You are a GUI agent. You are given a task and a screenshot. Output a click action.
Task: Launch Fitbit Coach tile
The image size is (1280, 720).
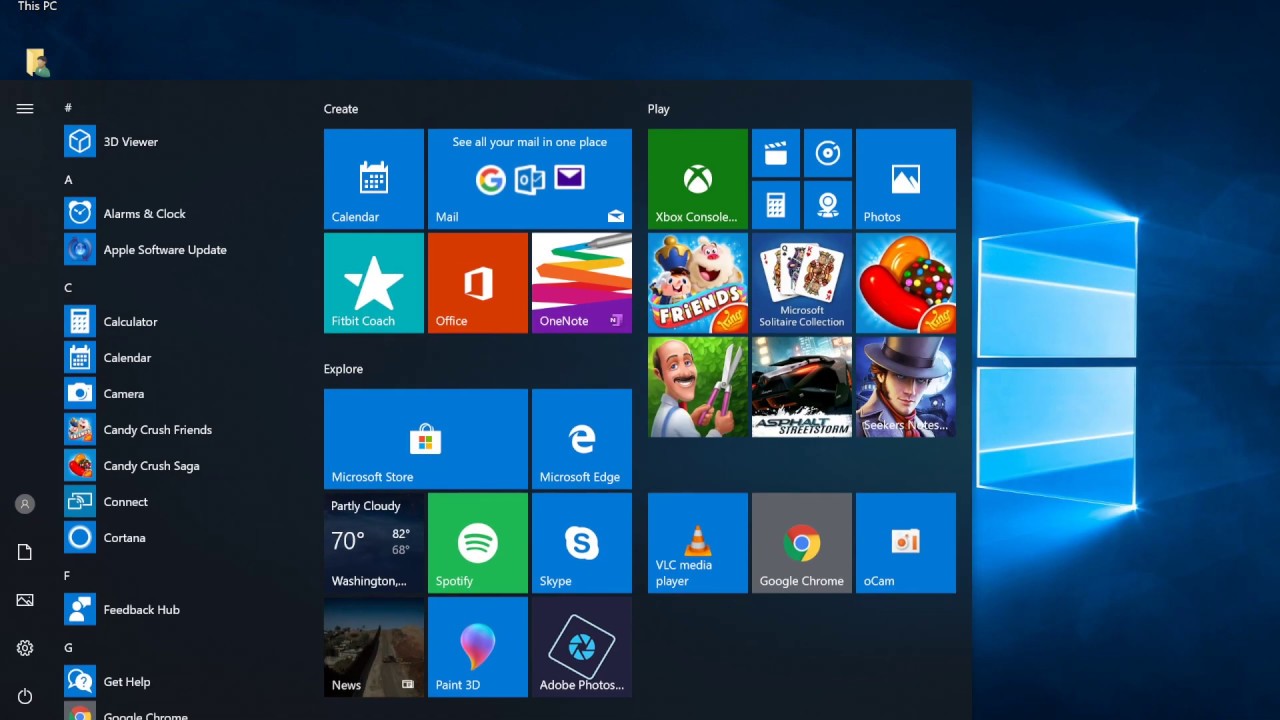click(374, 283)
